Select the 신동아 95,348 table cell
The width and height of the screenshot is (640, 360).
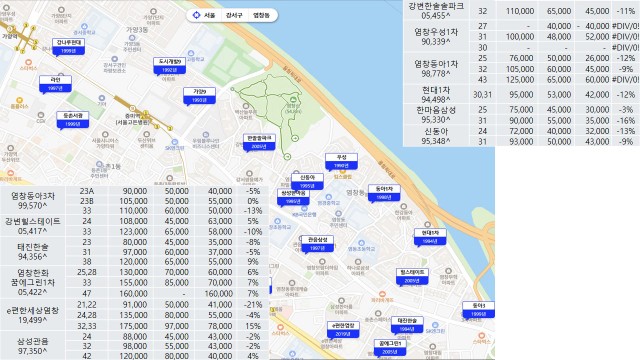point(436,136)
